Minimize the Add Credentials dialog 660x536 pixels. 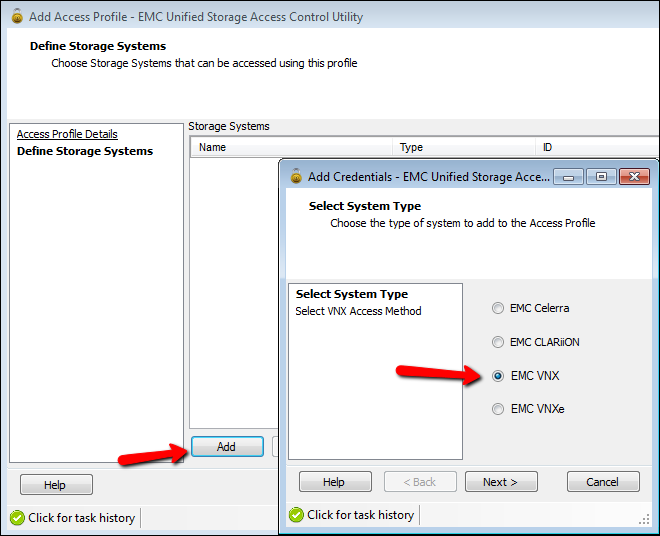568,177
